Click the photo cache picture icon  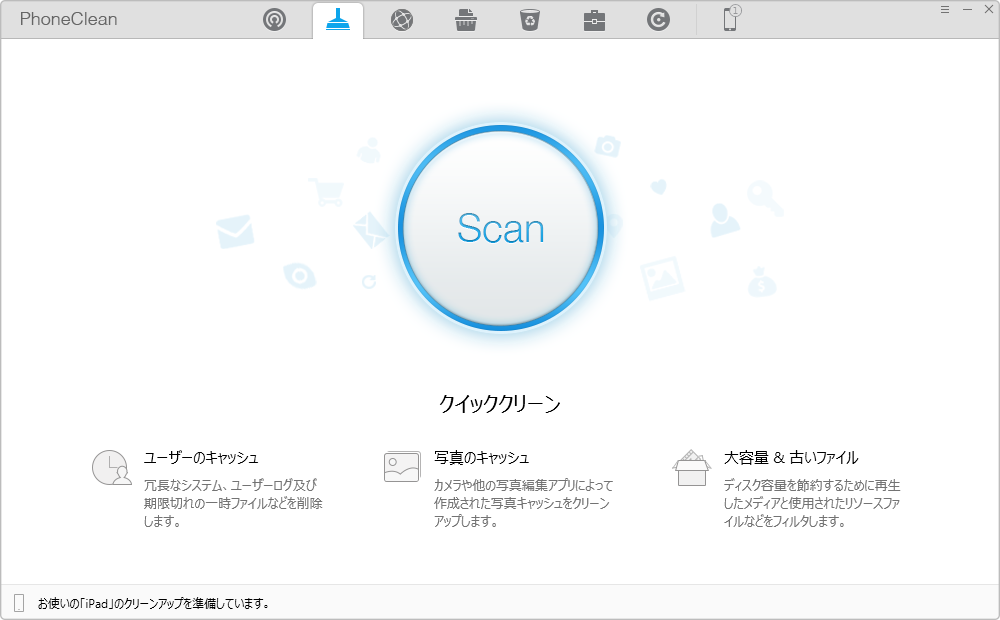pos(402,466)
